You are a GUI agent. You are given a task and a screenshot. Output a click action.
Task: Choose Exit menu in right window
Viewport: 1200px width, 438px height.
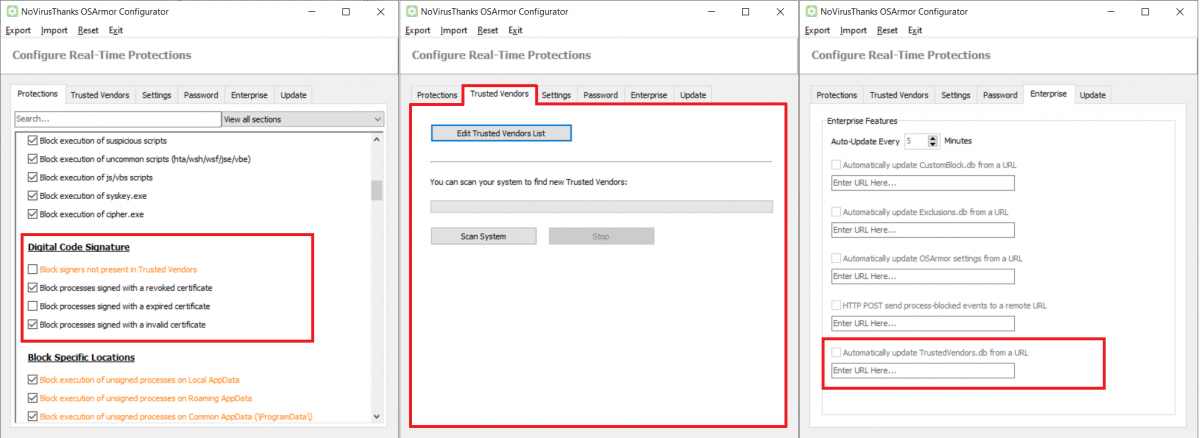tap(916, 30)
